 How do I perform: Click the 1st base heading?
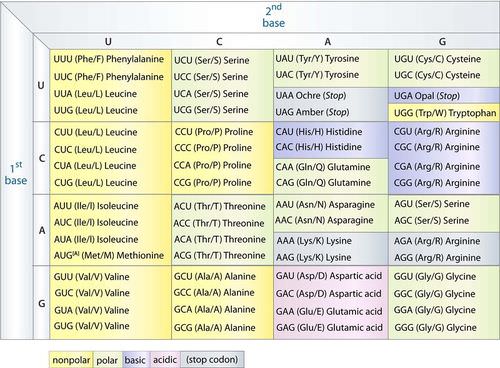click(x=16, y=173)
